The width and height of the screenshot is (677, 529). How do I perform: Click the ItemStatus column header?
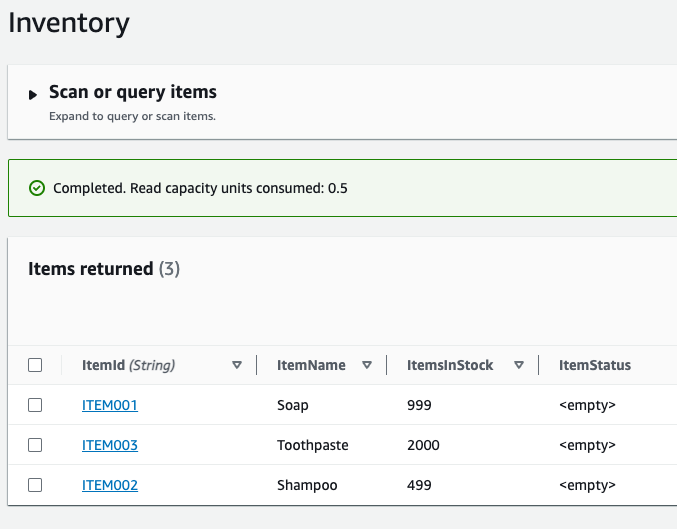click(595, 365)
